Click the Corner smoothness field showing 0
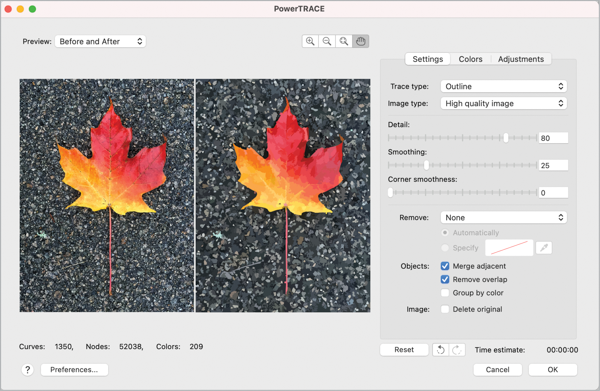This screenshot has height=391, width=600. click(553, 192)
